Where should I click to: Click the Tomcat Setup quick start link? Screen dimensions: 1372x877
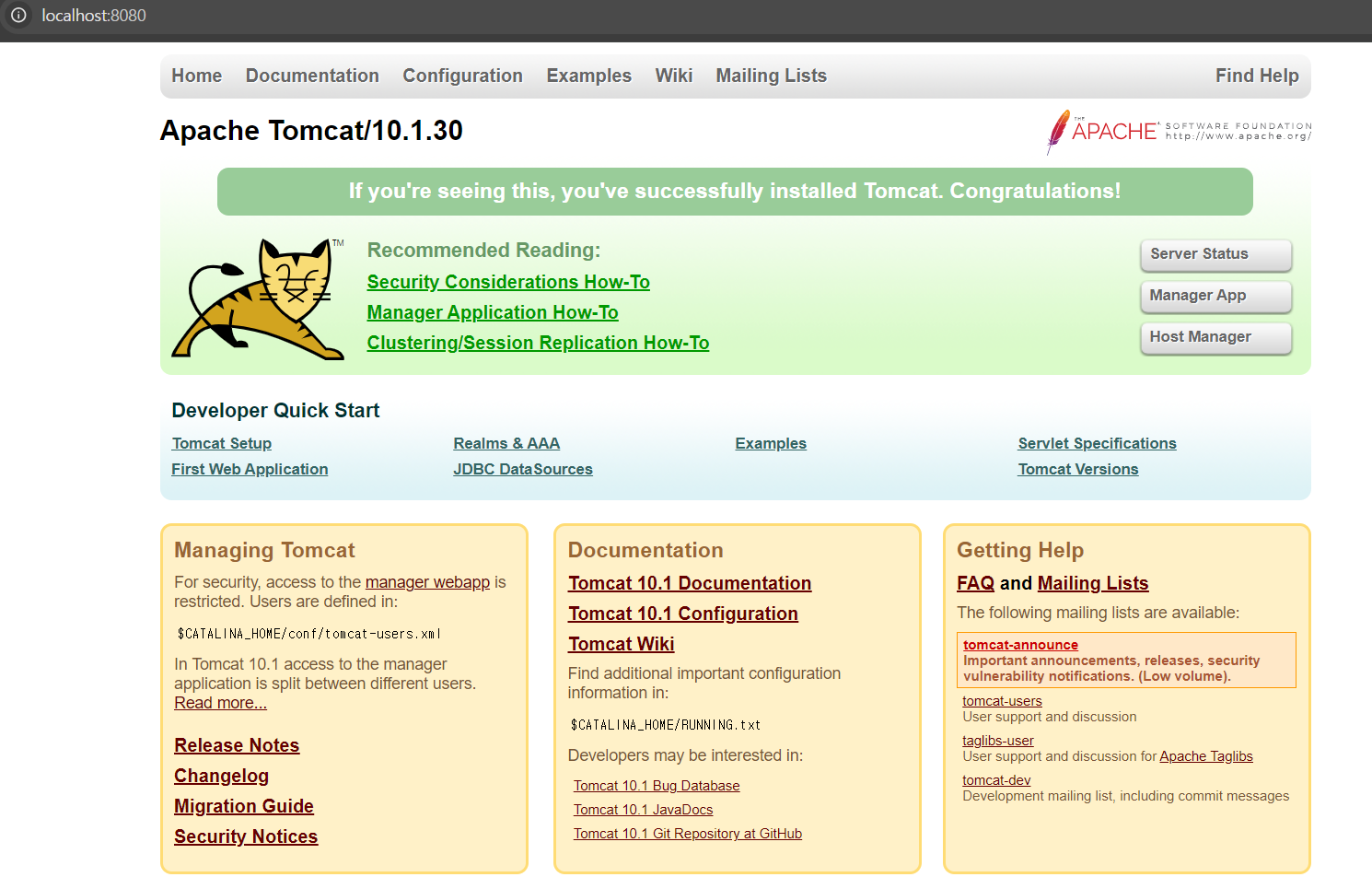(222, 443)
